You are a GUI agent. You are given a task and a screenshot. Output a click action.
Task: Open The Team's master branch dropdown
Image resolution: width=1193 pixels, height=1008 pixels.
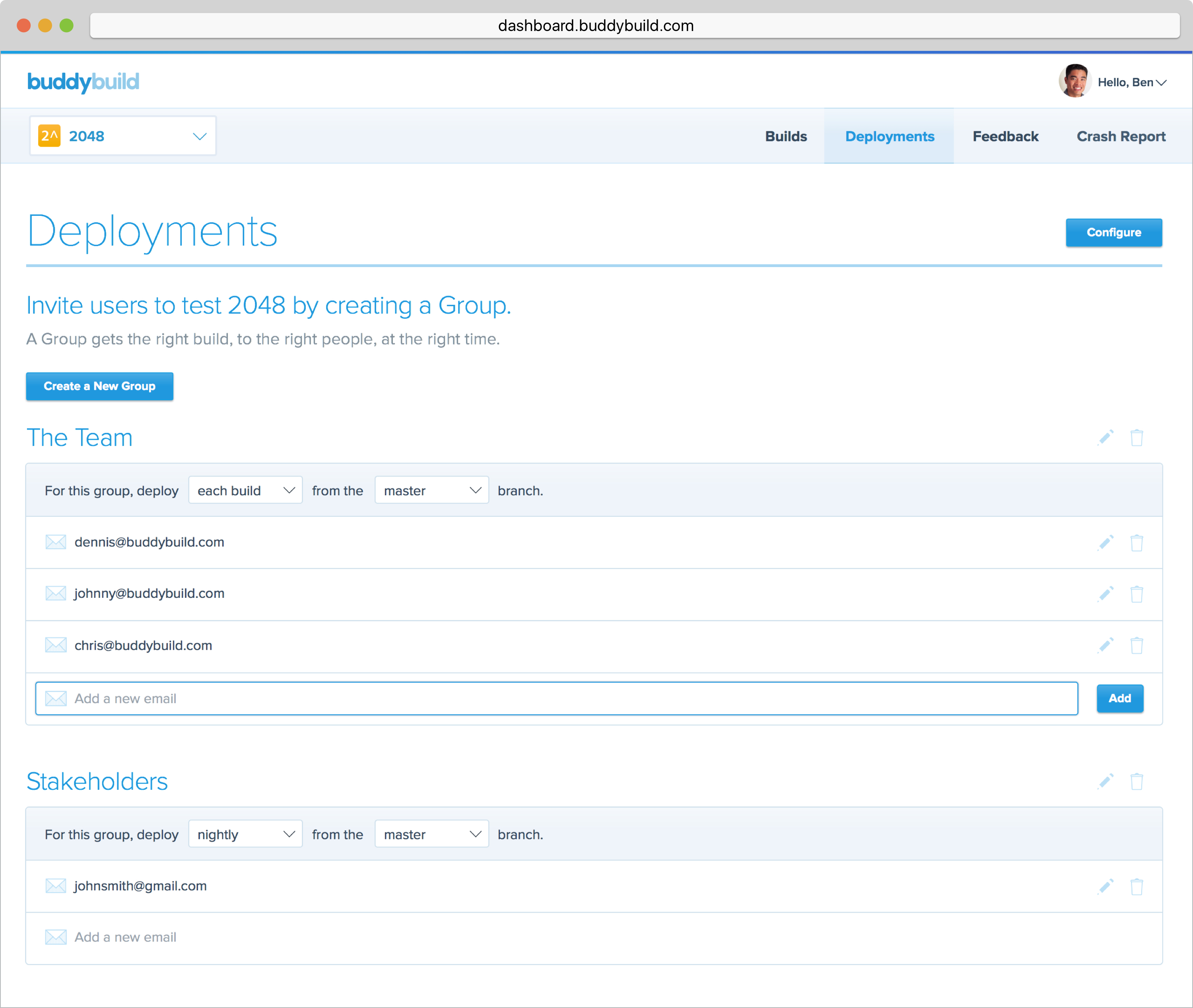tap(431, 490)
